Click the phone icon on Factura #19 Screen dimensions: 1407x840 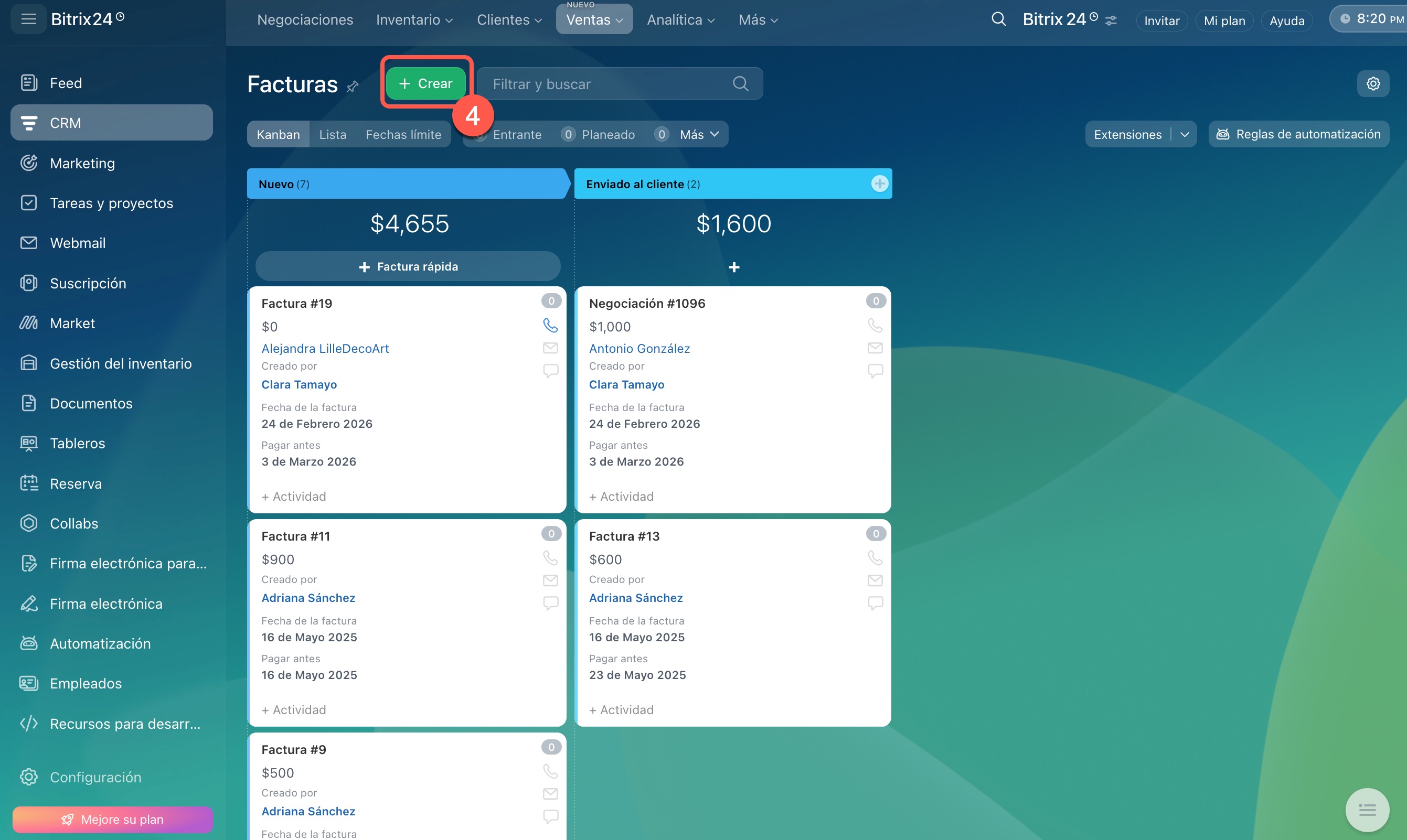550,325
